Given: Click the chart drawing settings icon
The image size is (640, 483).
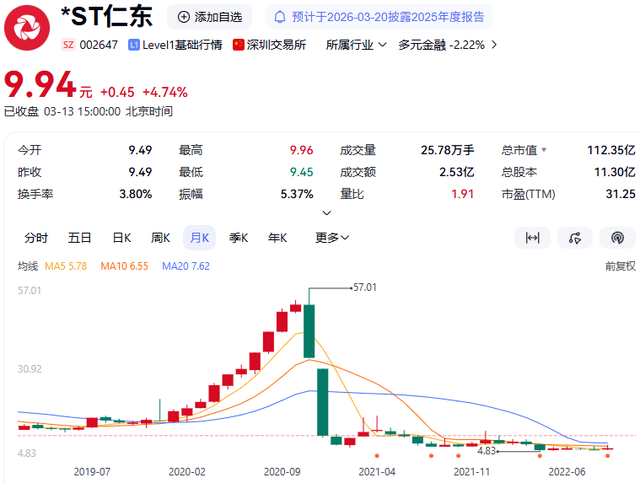Looking at the screenshot, I should 575,238.
